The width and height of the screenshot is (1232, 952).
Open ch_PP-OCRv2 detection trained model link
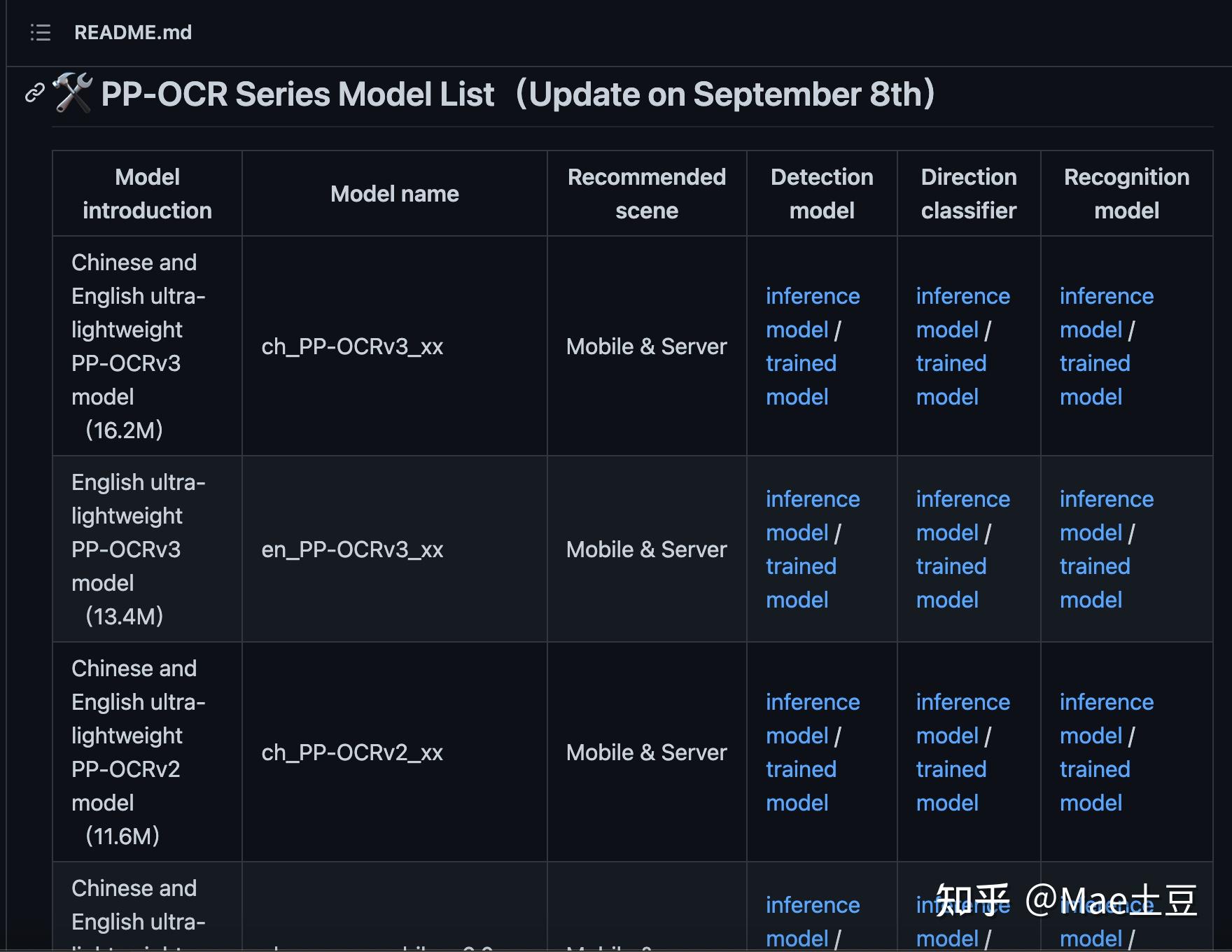click(801, 769)
